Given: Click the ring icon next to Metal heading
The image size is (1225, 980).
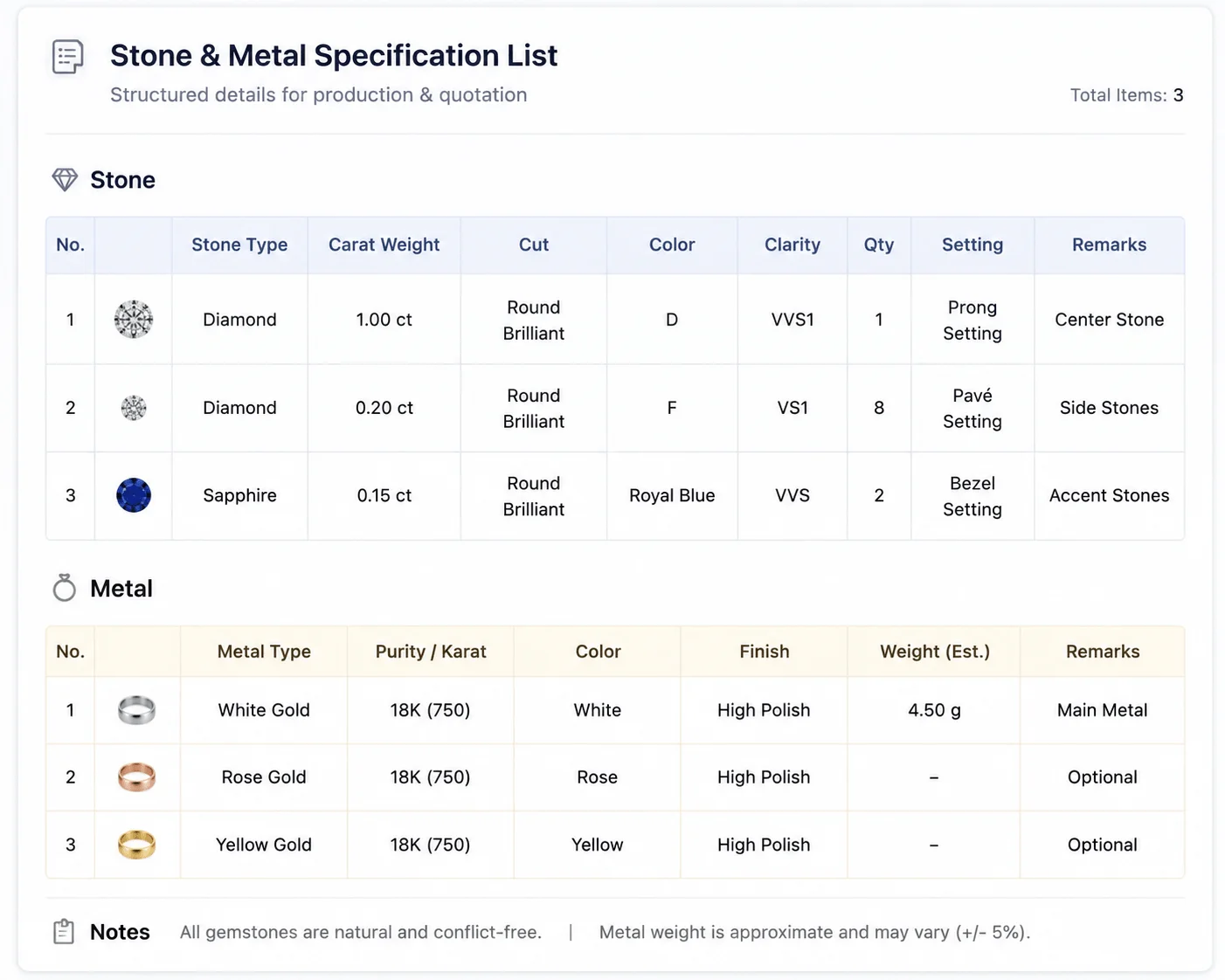Looking at the screenshot, I should click(64, 588).
